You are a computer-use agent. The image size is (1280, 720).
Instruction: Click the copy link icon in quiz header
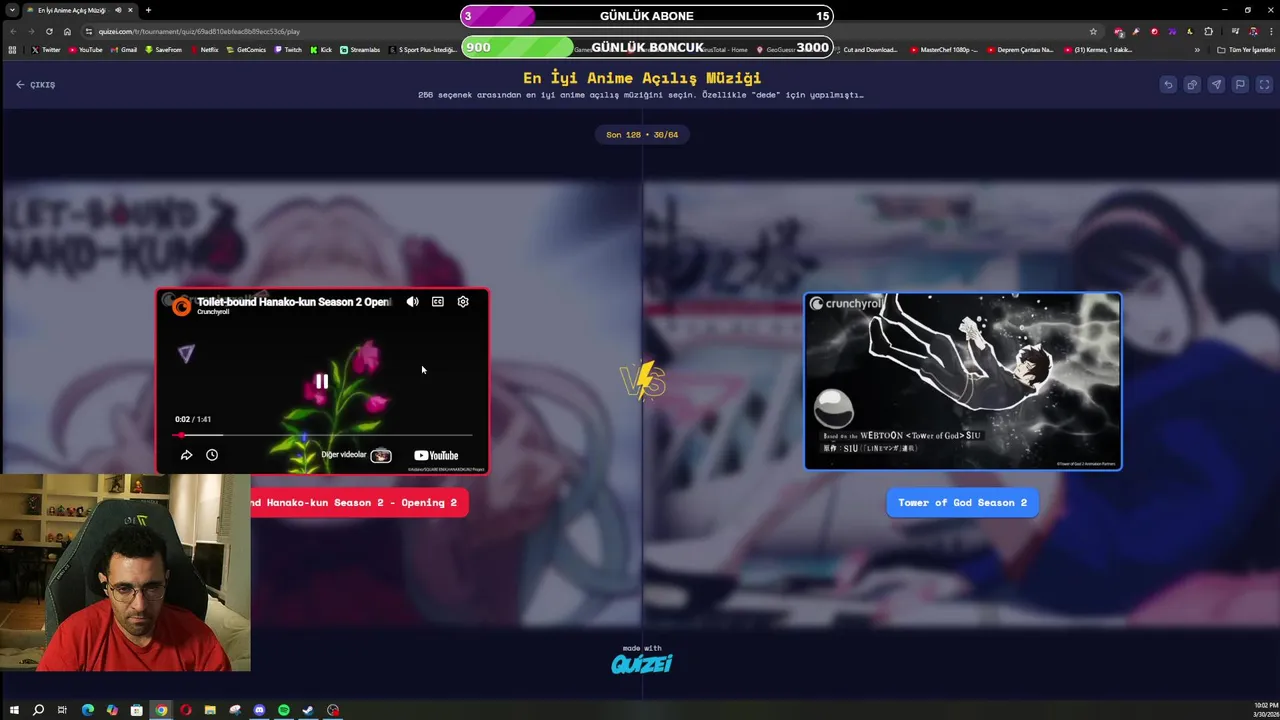click(x=1192, y=85)
